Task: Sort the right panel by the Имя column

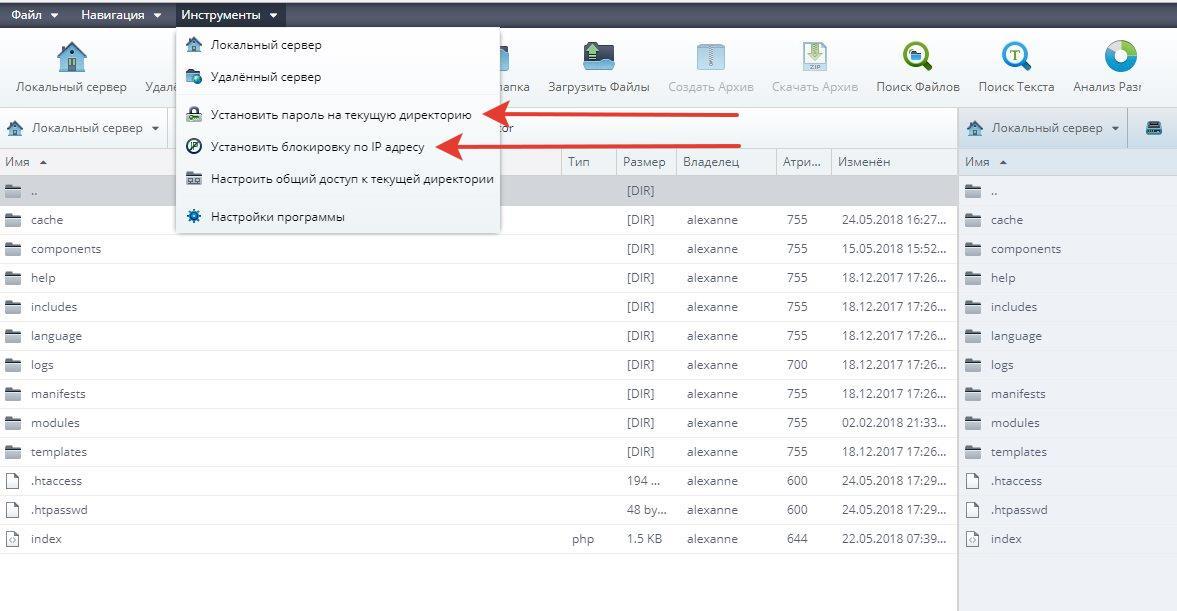Action: coord(986,162)
